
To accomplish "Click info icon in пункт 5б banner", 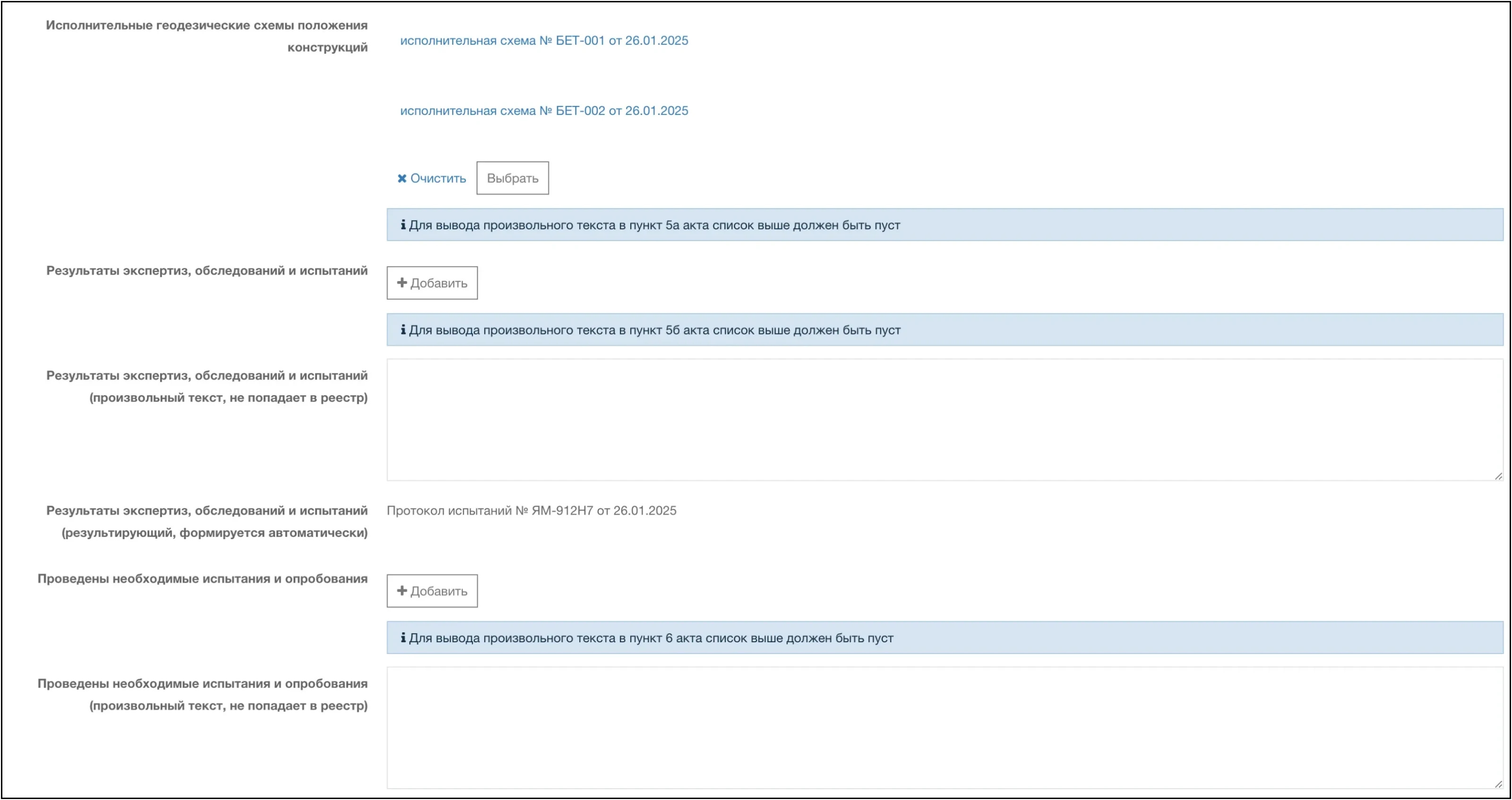I will [x=403, y=330].
